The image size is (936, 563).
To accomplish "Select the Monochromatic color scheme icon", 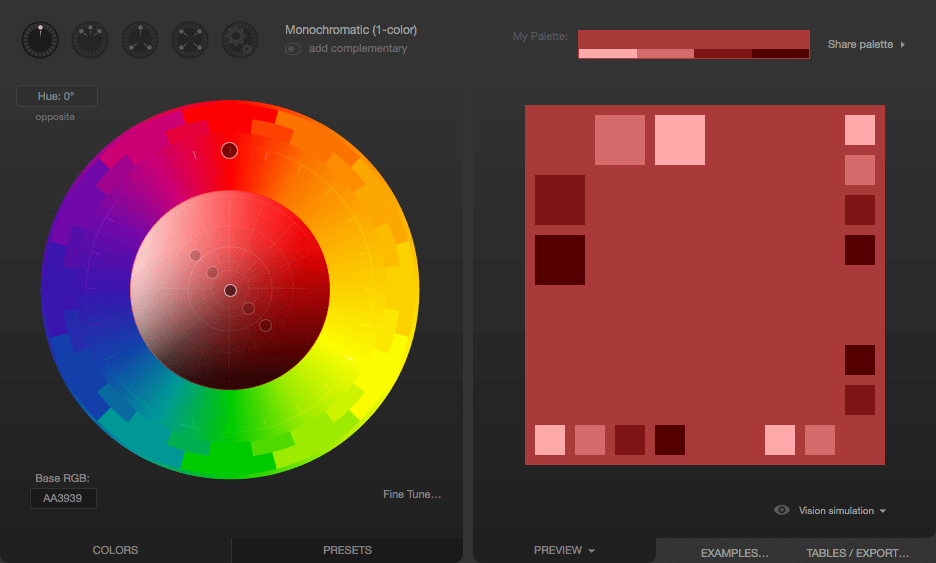I will [x=40, y=40].
